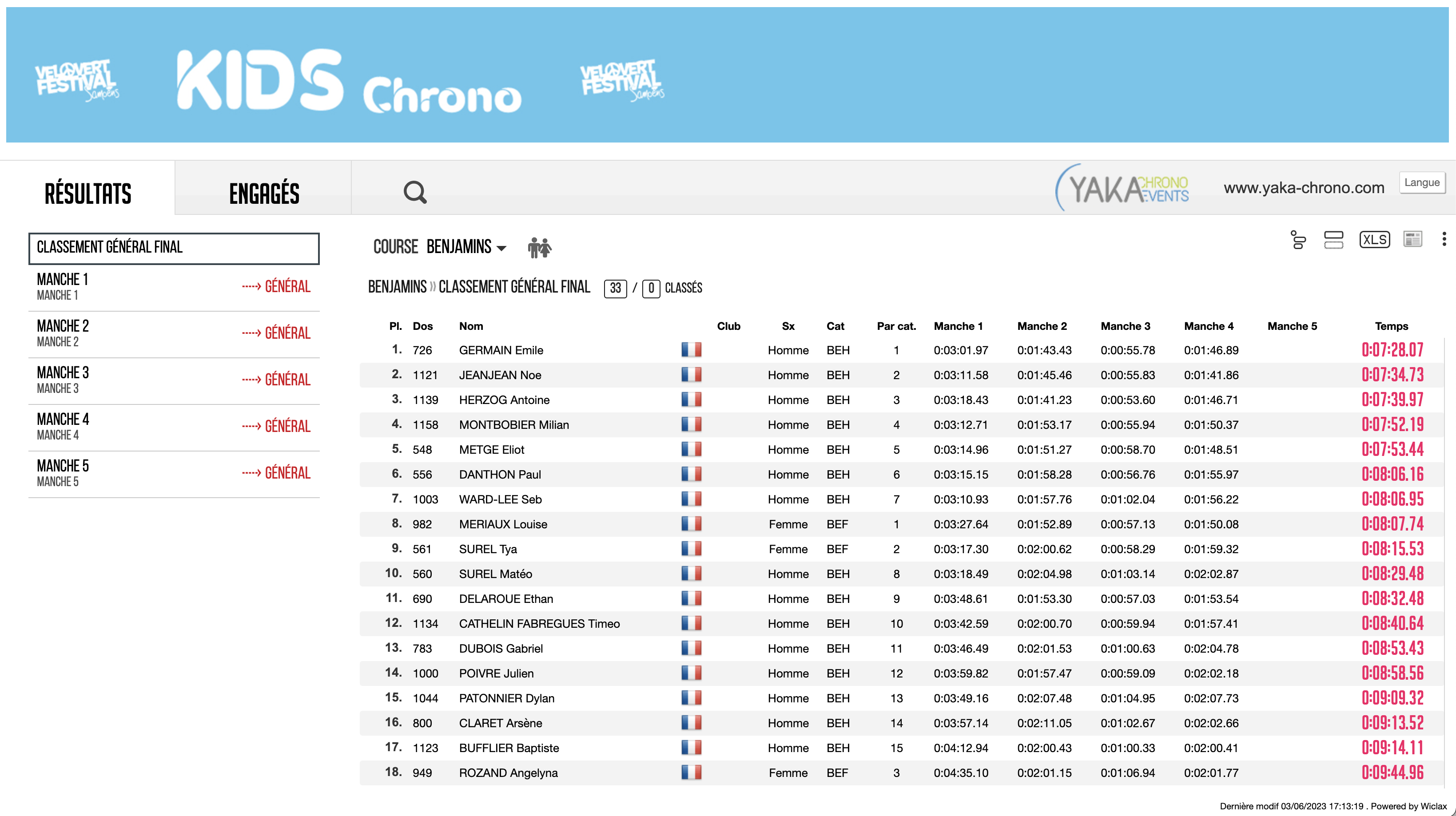Sort by the Manche 3 column header
The image size is (1456, 816).
pos(1125,326)
